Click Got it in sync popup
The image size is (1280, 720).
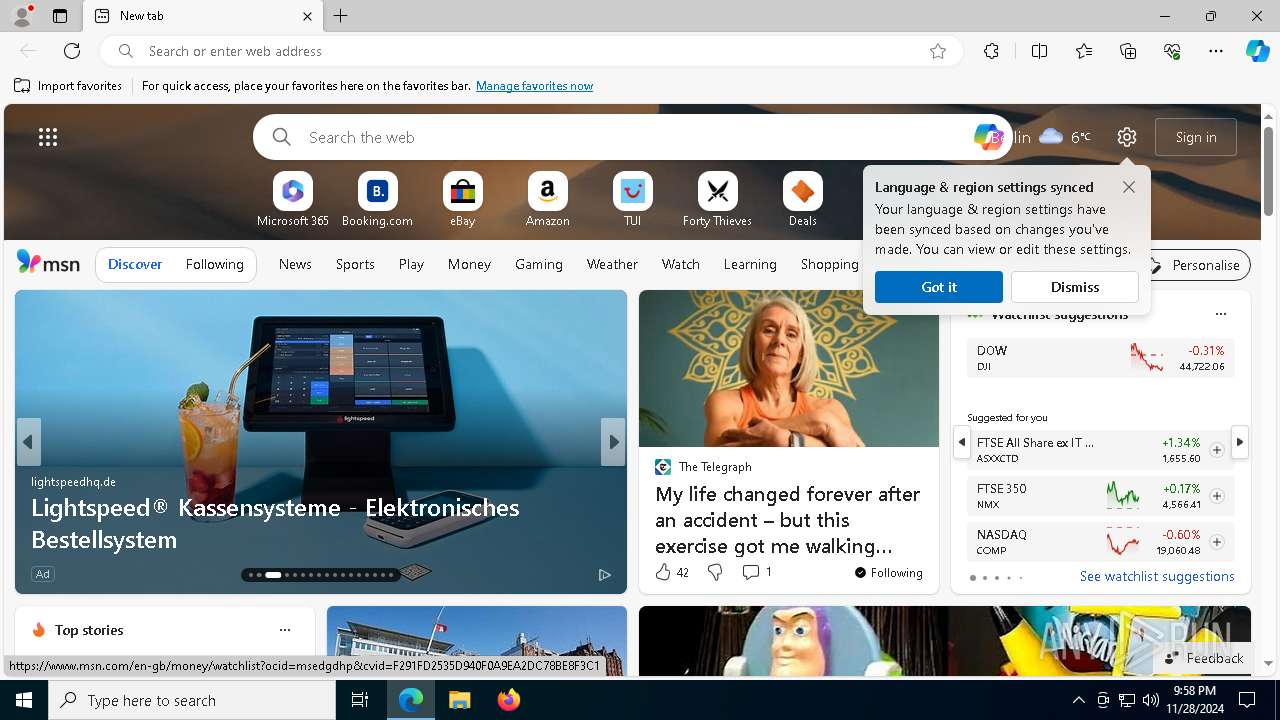tap(939, 287)
